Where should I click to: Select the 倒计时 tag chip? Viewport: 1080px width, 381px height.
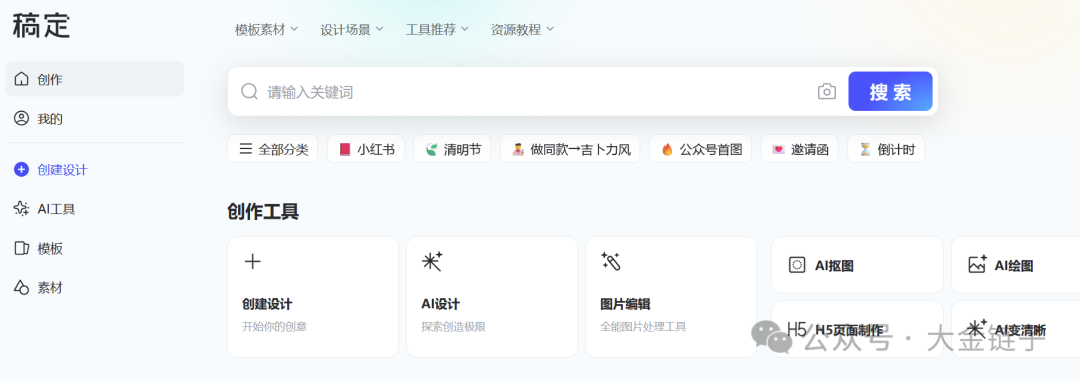886,149
